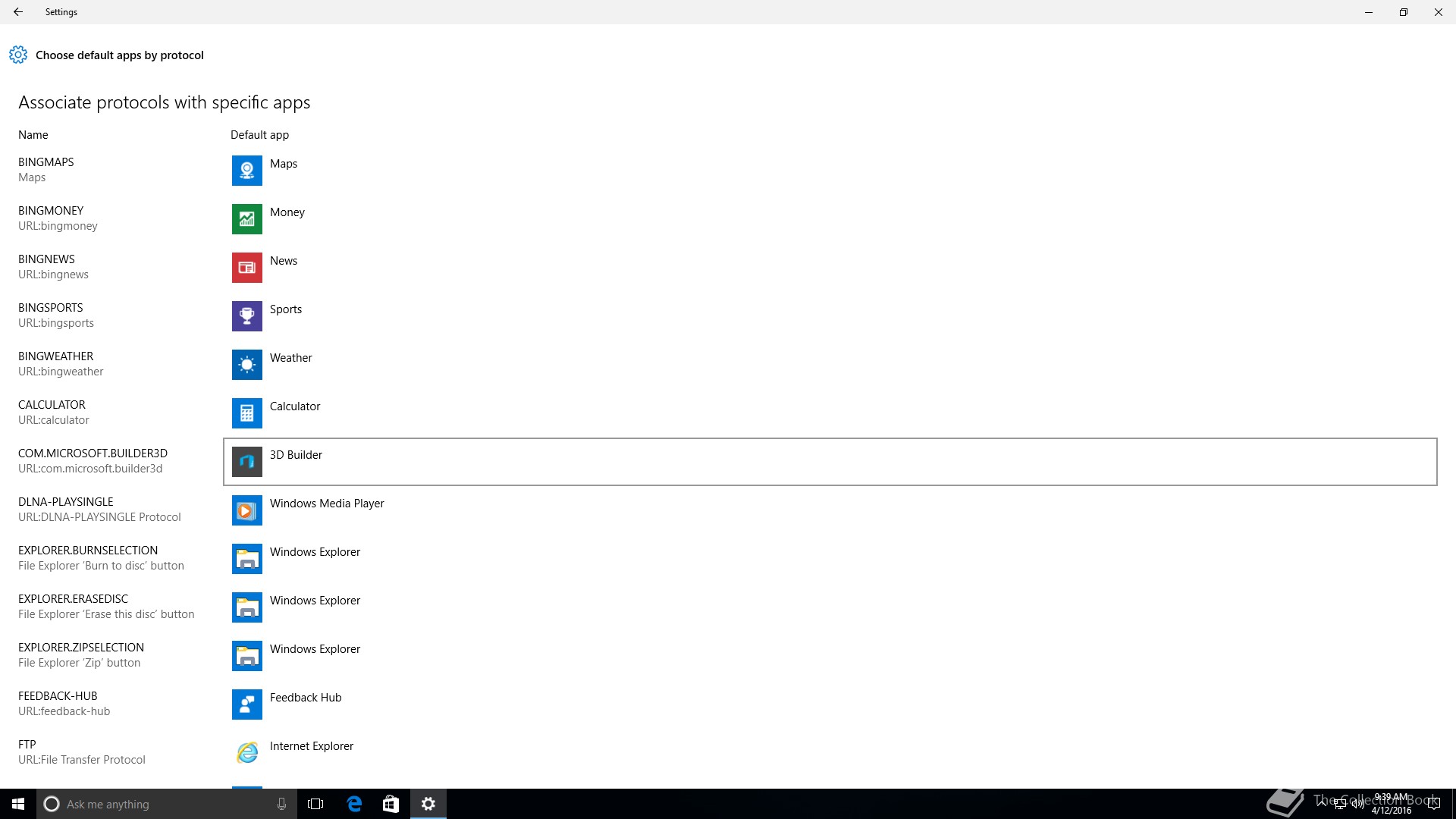Screen dimensions: 1456x819
Task: Click the COM.MICROSOFT.BUILDER3D protocol name
Action: click(x=93, y=453)
